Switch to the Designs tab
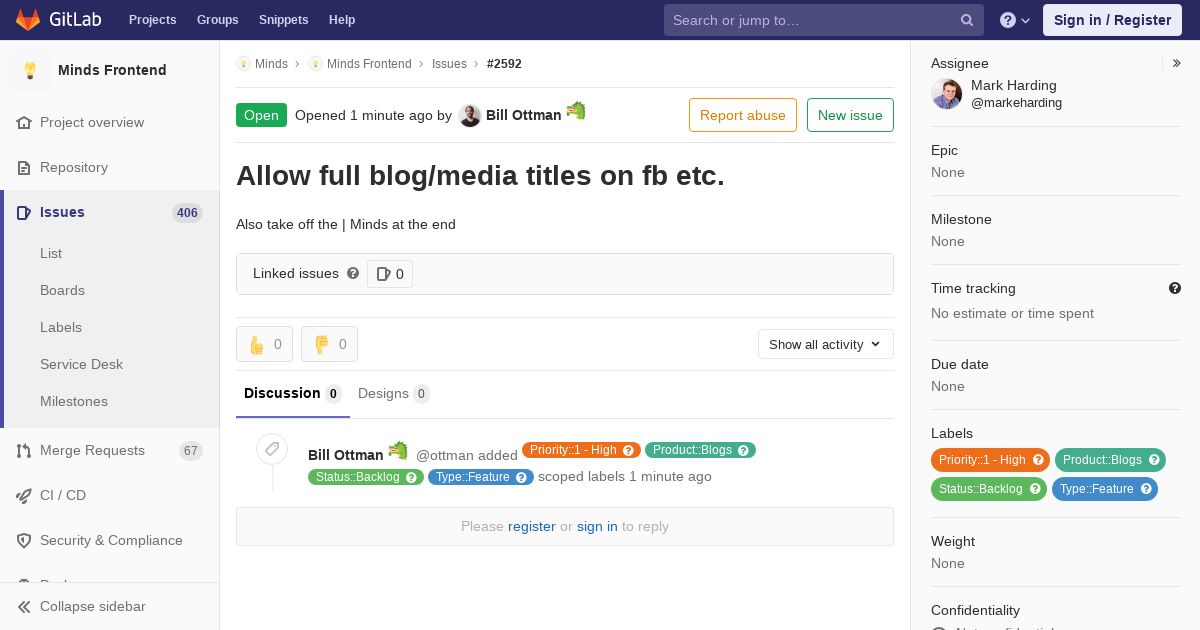The height and width of the screenshot is (630, 1200). click(x=394, y=394)
